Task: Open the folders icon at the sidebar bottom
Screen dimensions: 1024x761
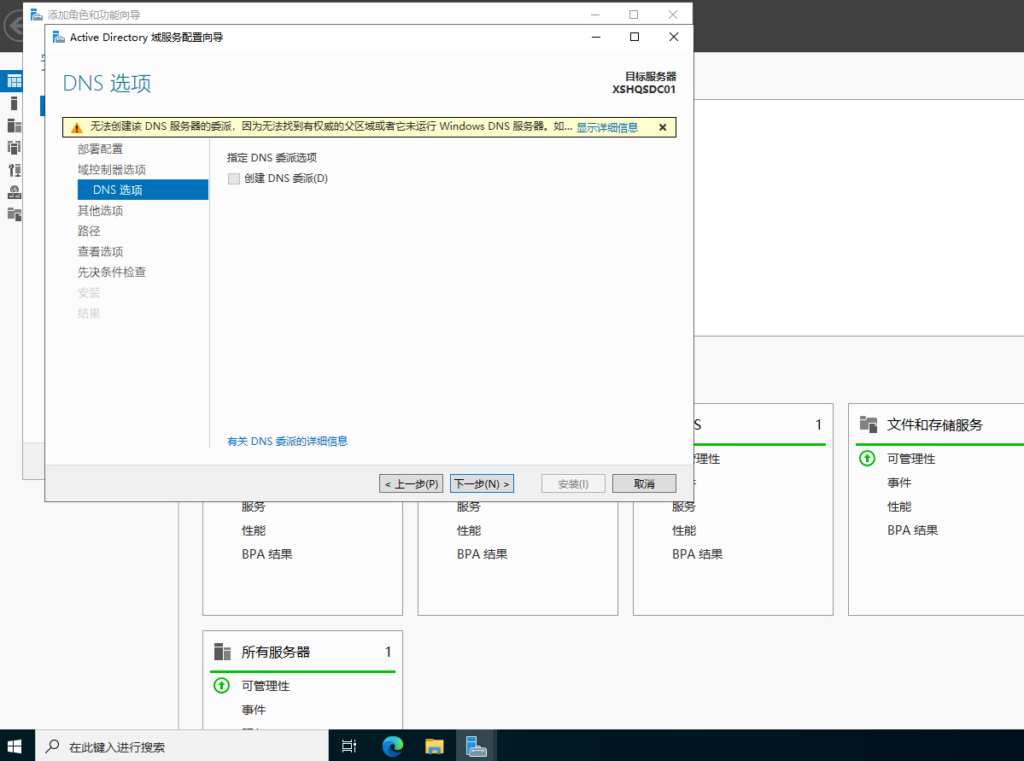Action: 14,214
